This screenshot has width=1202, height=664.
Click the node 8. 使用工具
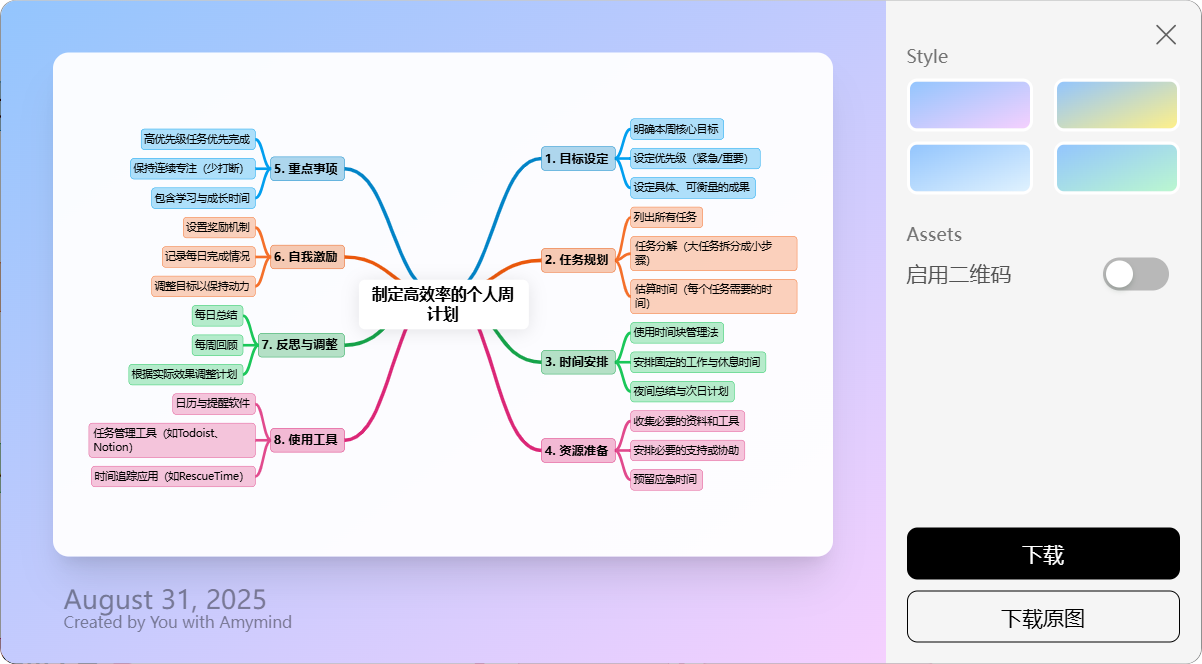[x=306, y=439]
